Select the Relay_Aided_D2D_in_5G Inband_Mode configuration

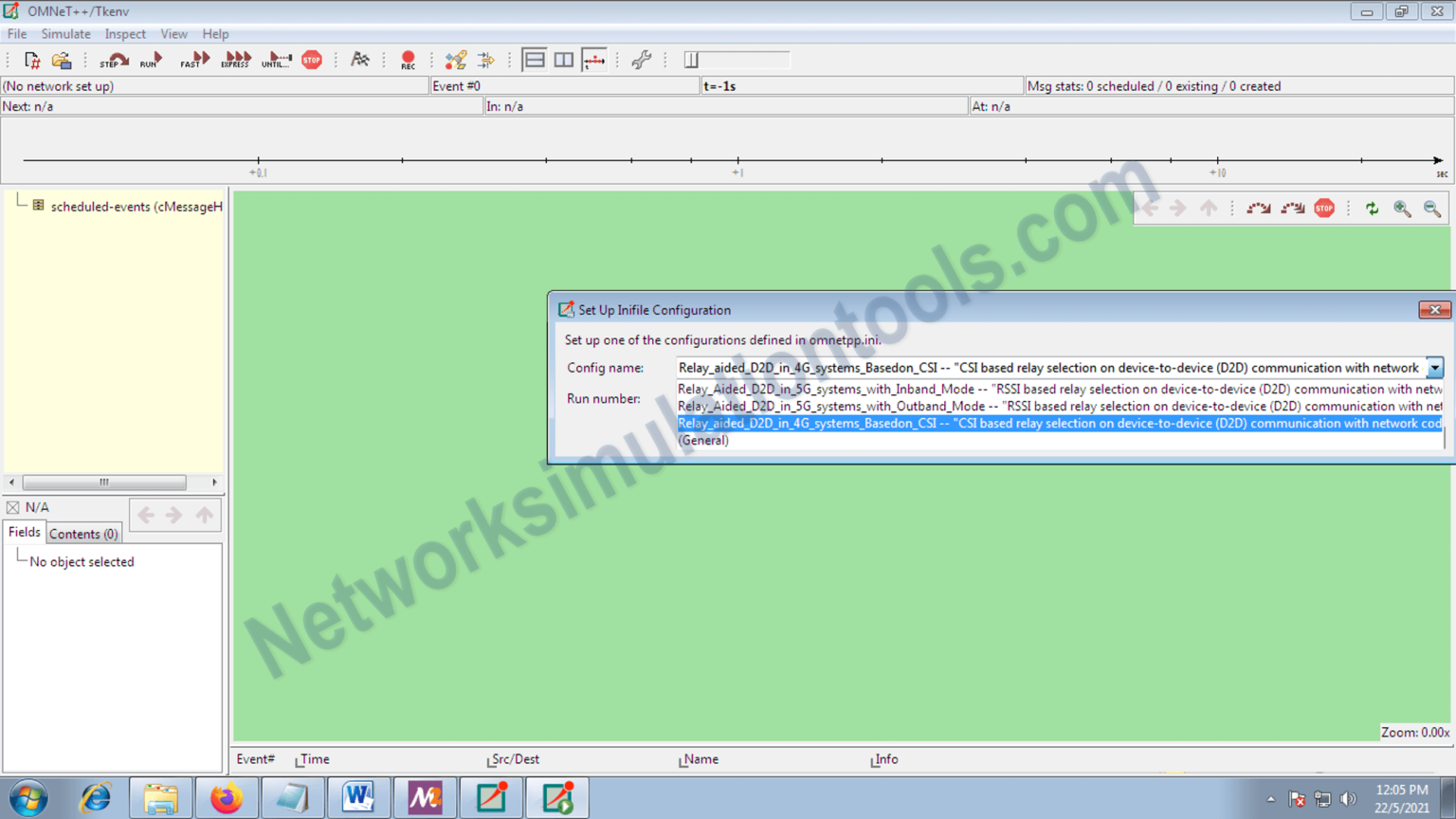948,389
